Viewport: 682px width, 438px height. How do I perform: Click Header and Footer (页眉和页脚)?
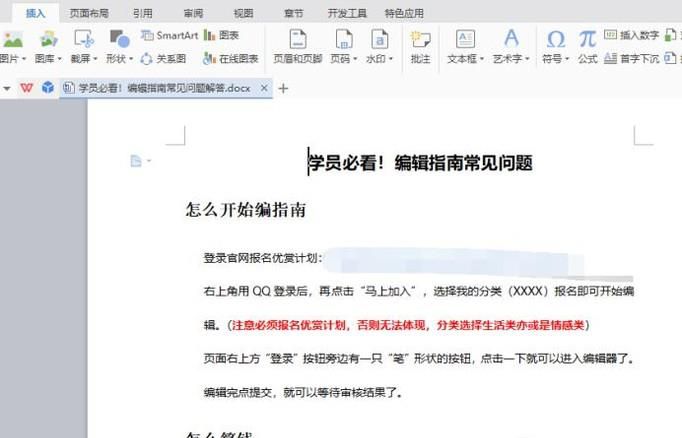click(x=298, y=46)
